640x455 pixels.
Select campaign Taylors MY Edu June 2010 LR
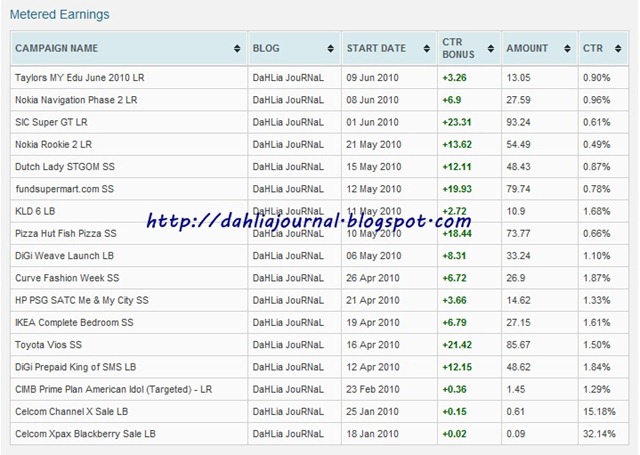coord(80,78)
